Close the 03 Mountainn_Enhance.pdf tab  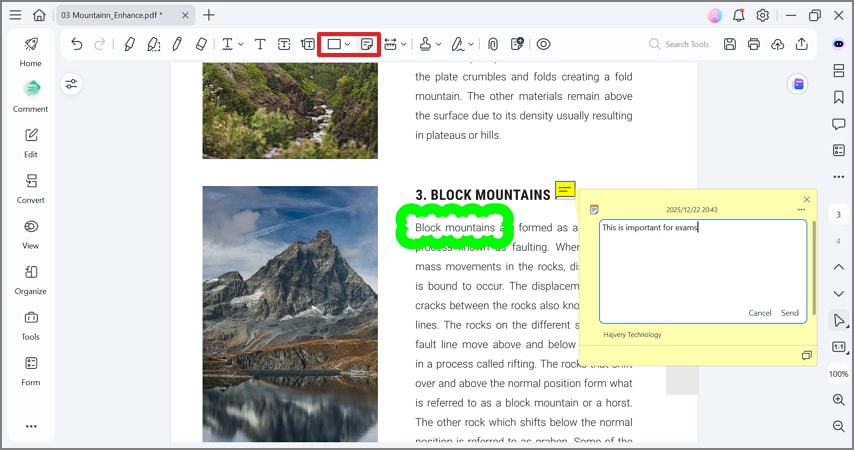point(185,15)
